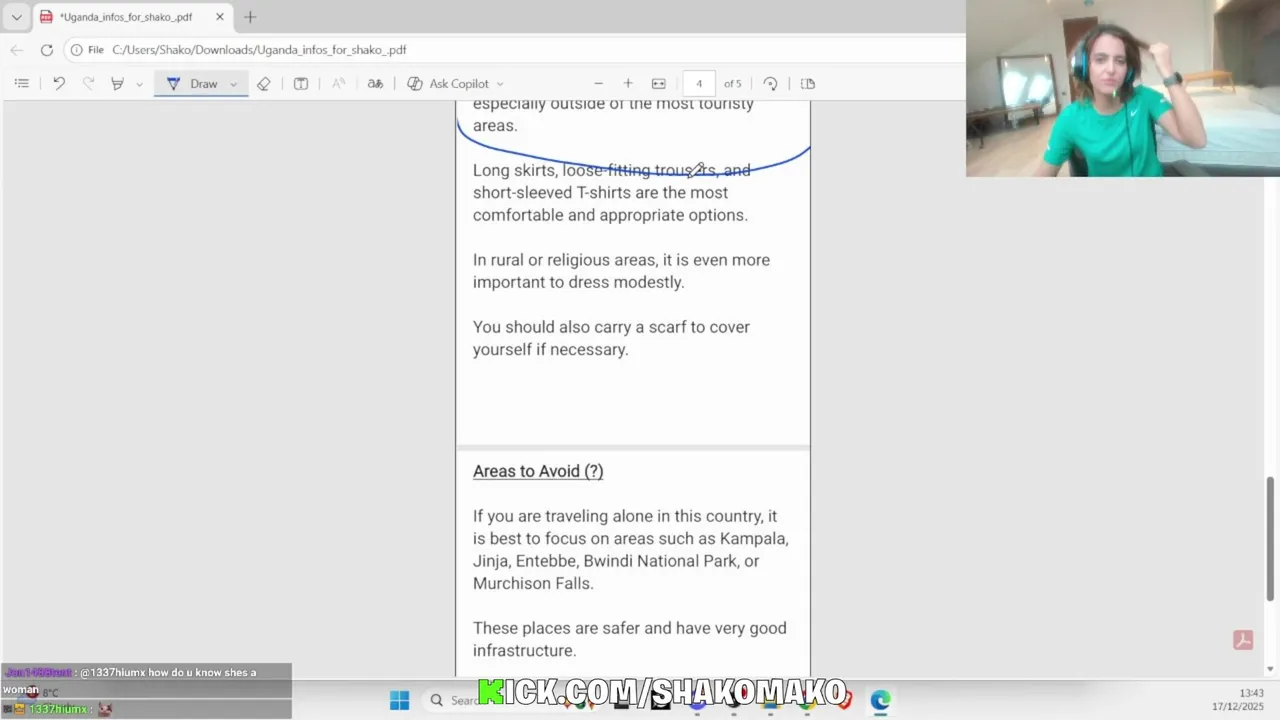Viewport: 1280px width, 720px height.
Task: Open the Draw pen options dropdown
Action: (233, 84)
